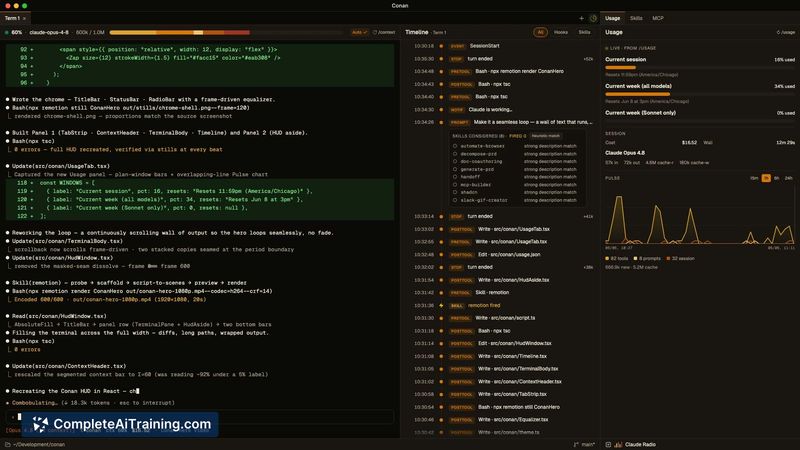The image size is (800, 450).
Task: Toggle the Auto mode button
Action: coord(359,32)
